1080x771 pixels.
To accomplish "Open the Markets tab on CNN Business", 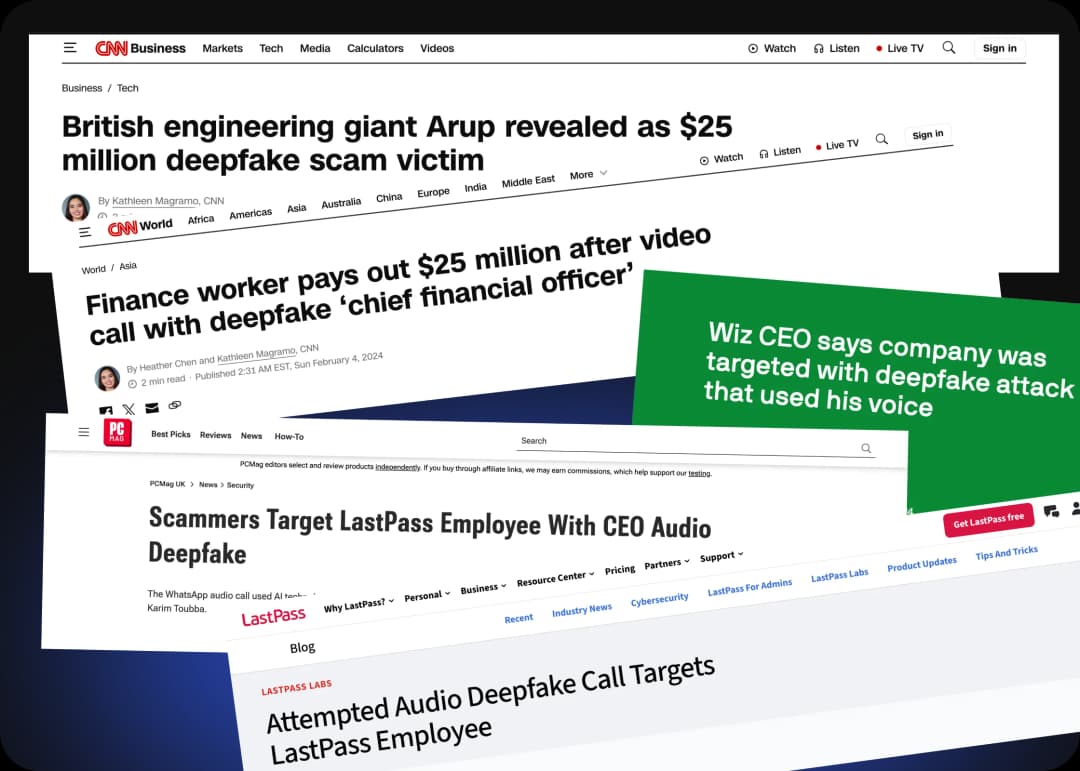I will [222, 48].
